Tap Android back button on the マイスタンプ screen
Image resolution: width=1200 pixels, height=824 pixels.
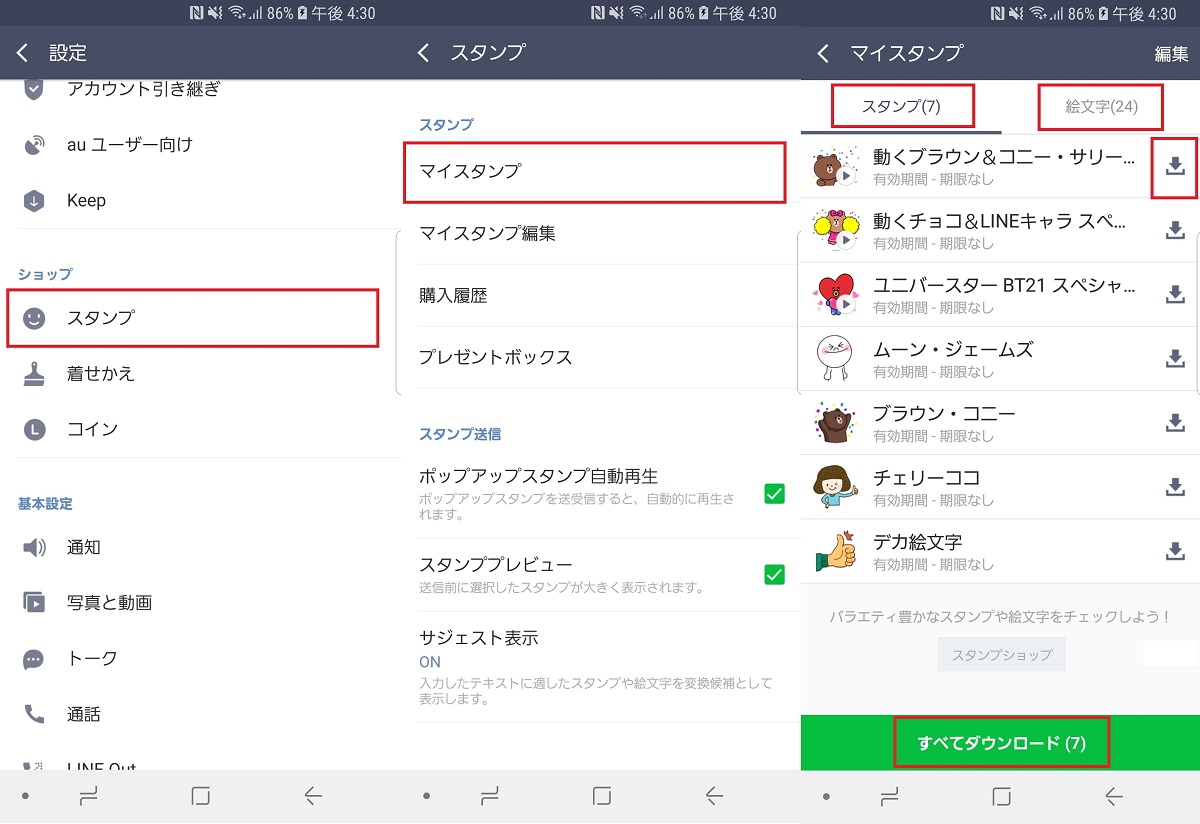(x=1114, y=796)
